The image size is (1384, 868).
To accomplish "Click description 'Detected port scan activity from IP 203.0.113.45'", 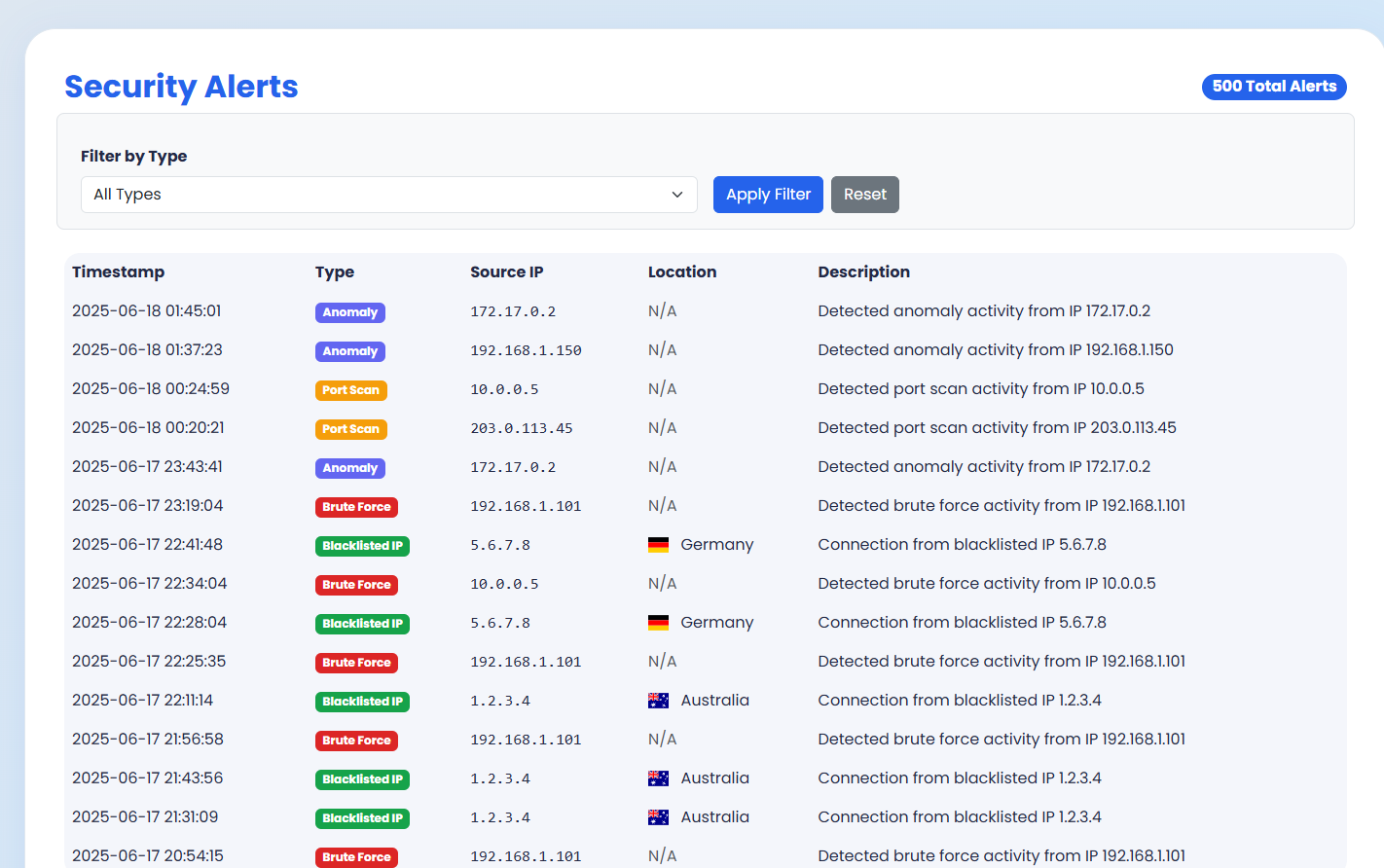I will pyautogui.click(x=998, y=428).
